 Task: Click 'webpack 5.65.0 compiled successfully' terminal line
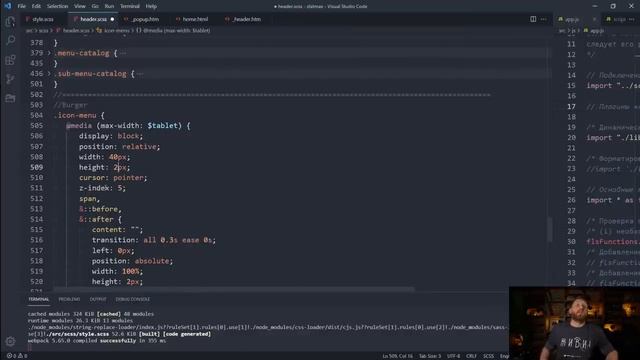pyautogui.click(x=97, y=340)
